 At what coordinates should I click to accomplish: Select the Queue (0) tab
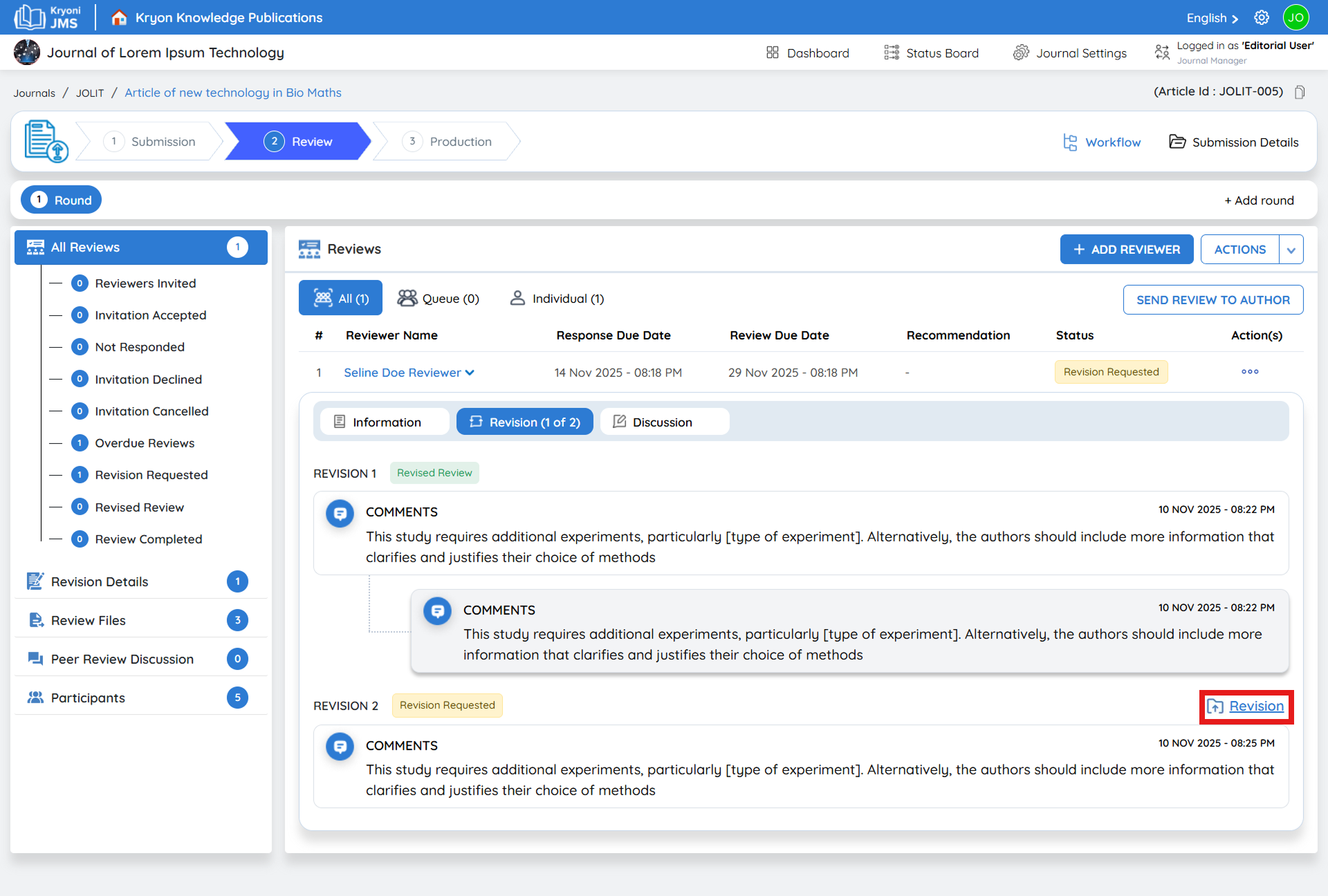coord(439,299)
